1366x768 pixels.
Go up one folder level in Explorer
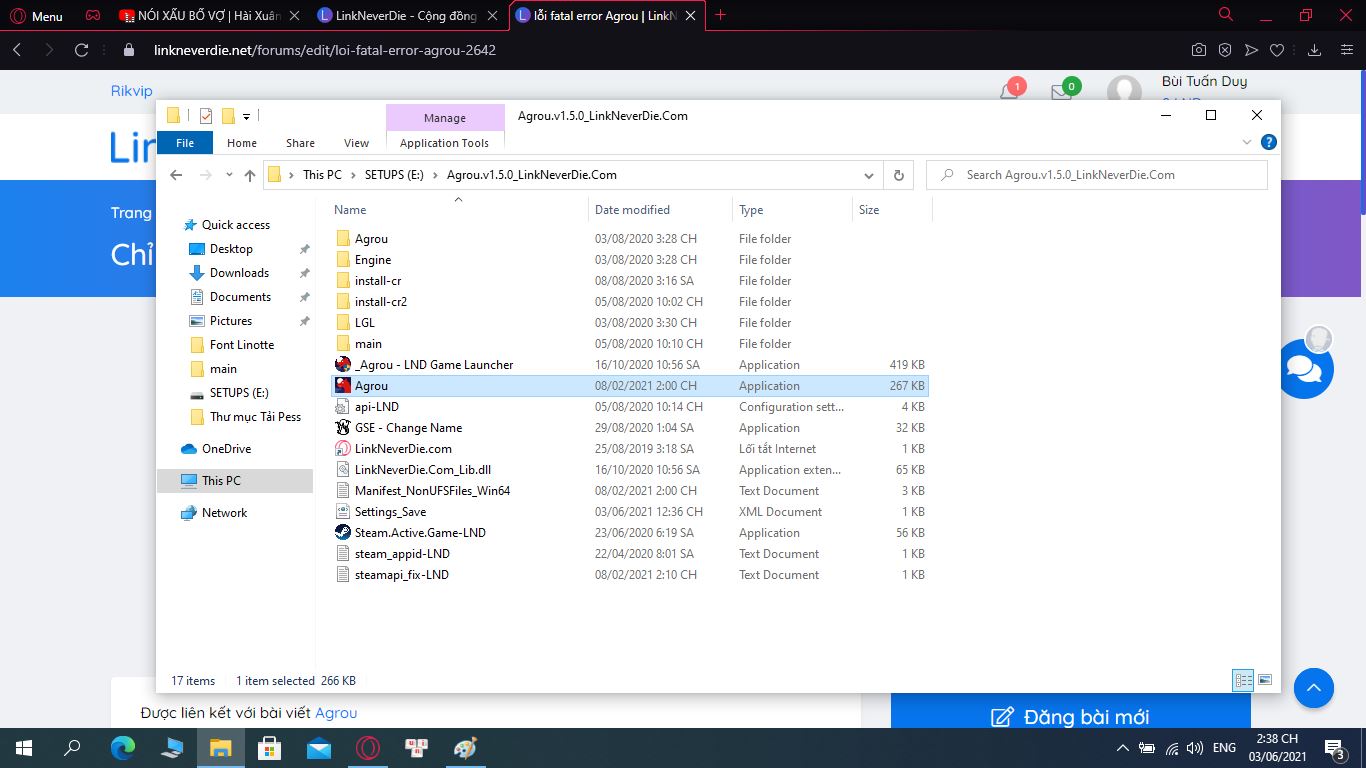[250, 175]
